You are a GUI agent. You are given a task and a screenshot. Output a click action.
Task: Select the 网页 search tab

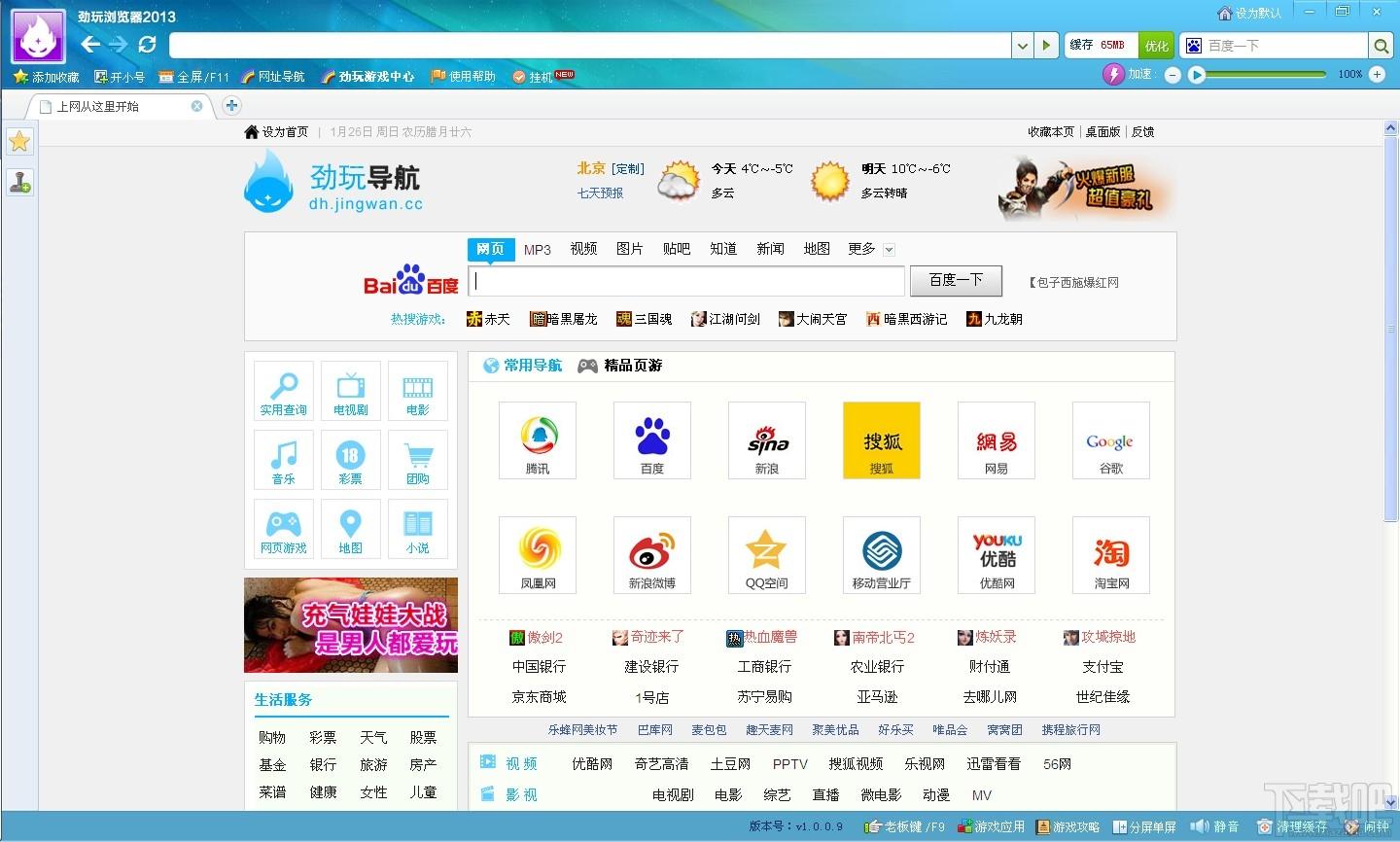(491, 249)
